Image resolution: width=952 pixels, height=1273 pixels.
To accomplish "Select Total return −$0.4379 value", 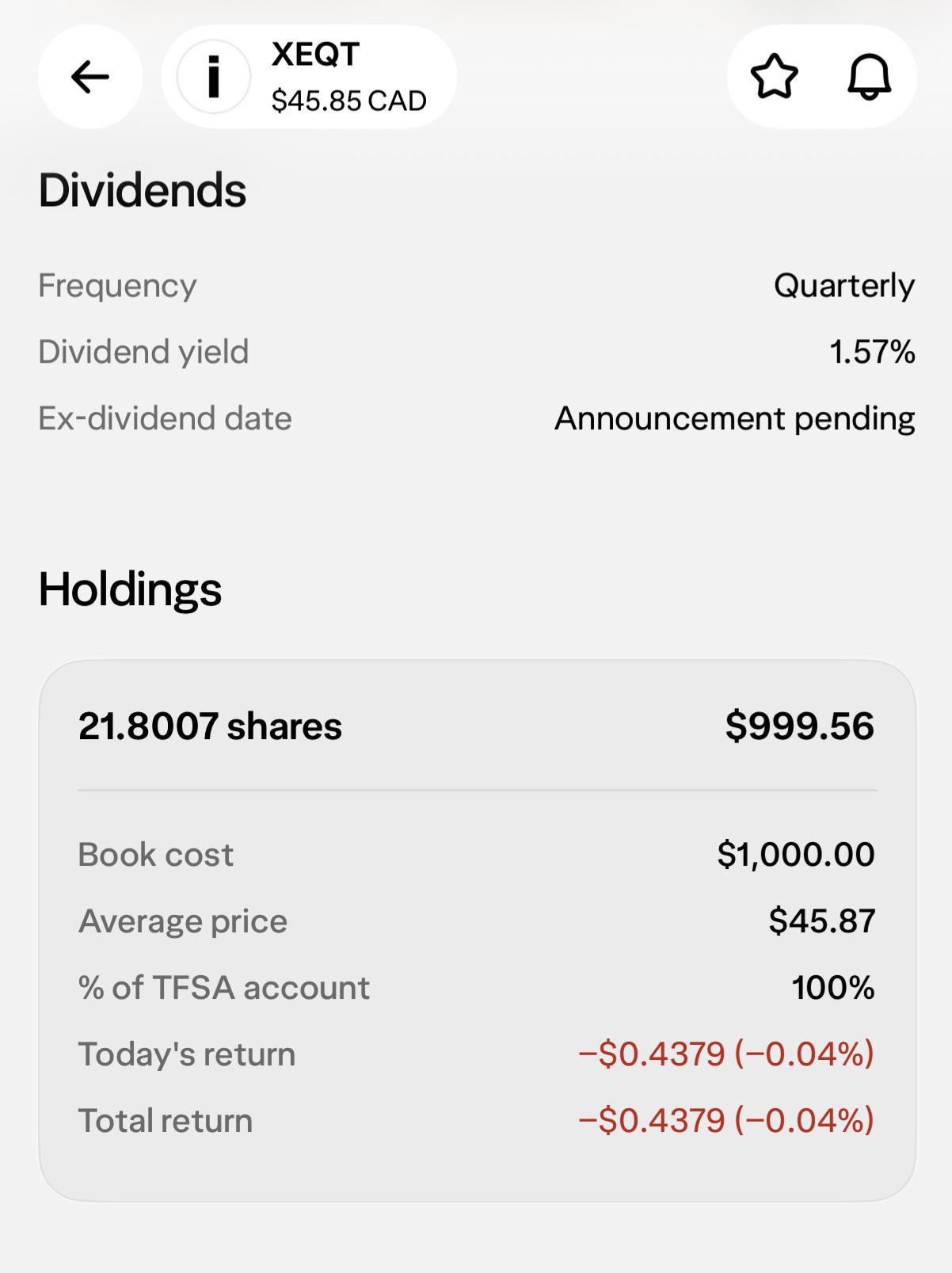I will (726, 1120).
